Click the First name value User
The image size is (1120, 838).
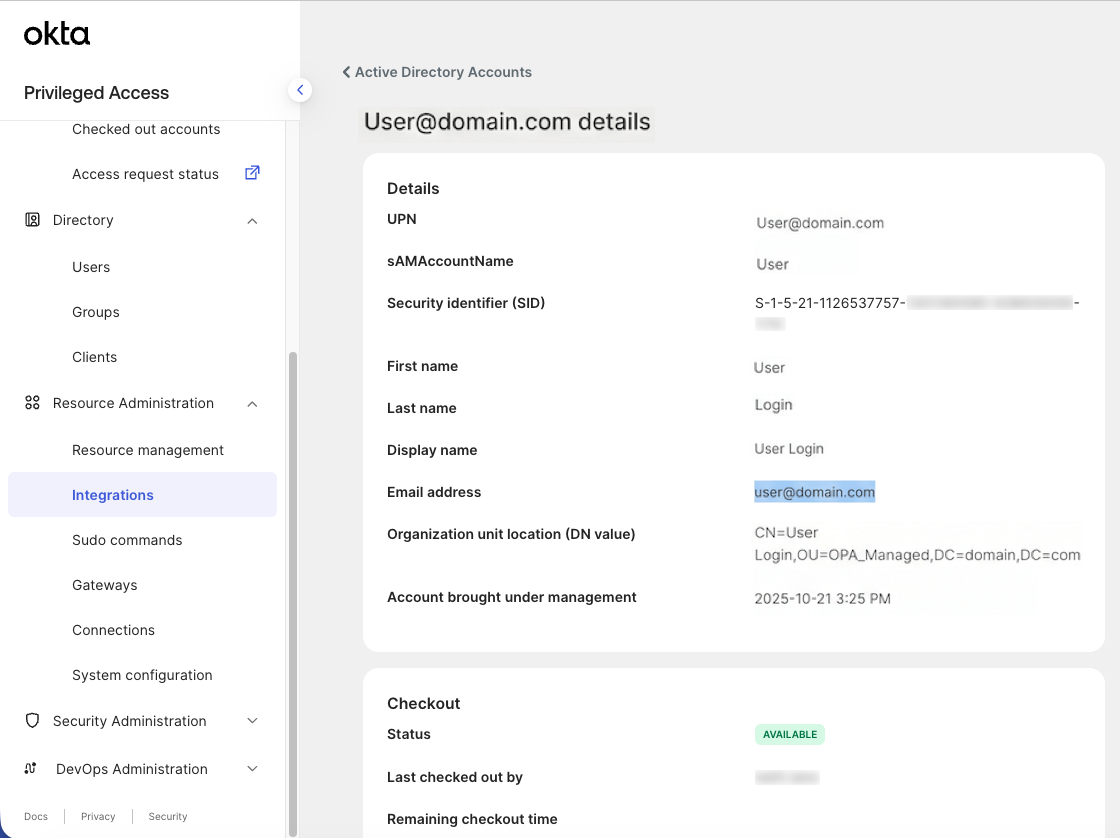pos(769,368)
